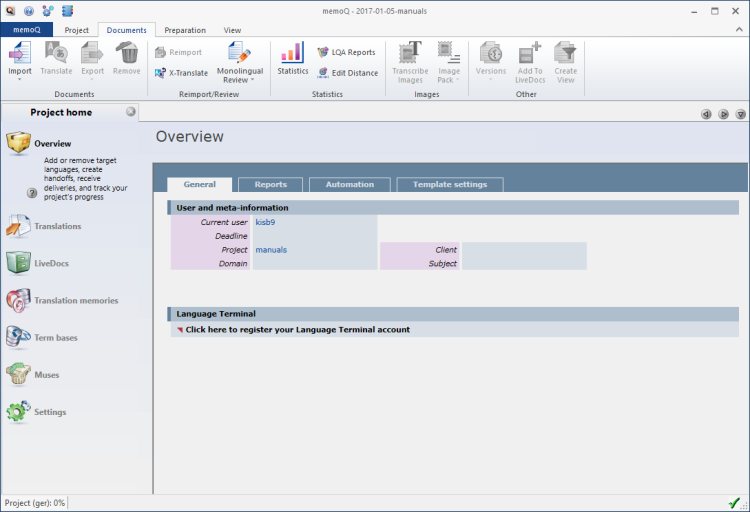Click the help question mark in sidebar
The image size is (750, 512).
32,193
